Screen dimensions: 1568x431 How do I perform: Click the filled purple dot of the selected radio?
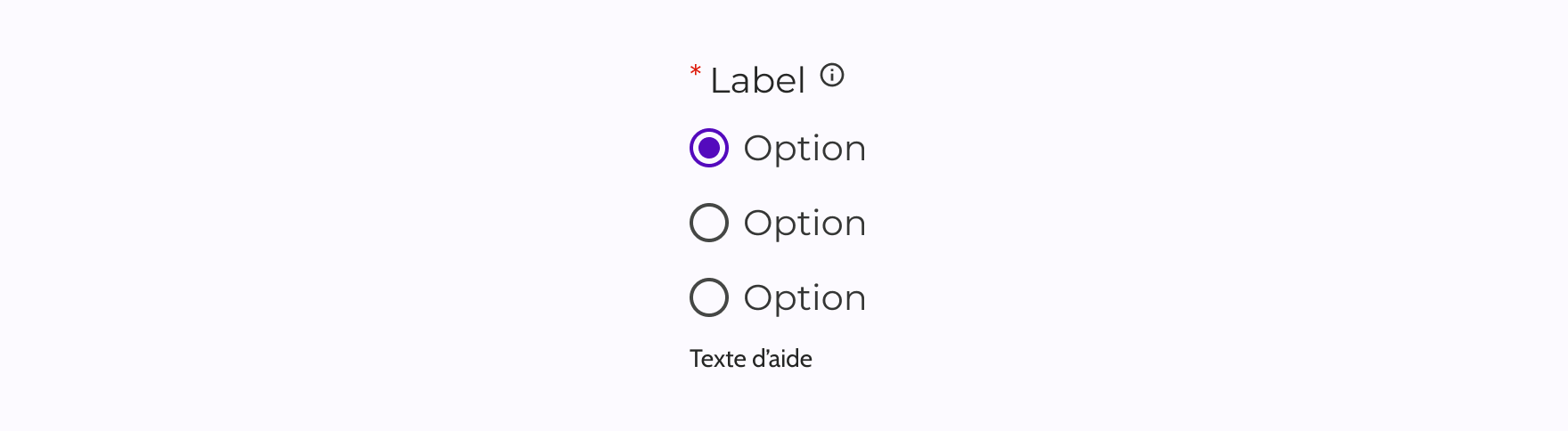coord(709,148)
